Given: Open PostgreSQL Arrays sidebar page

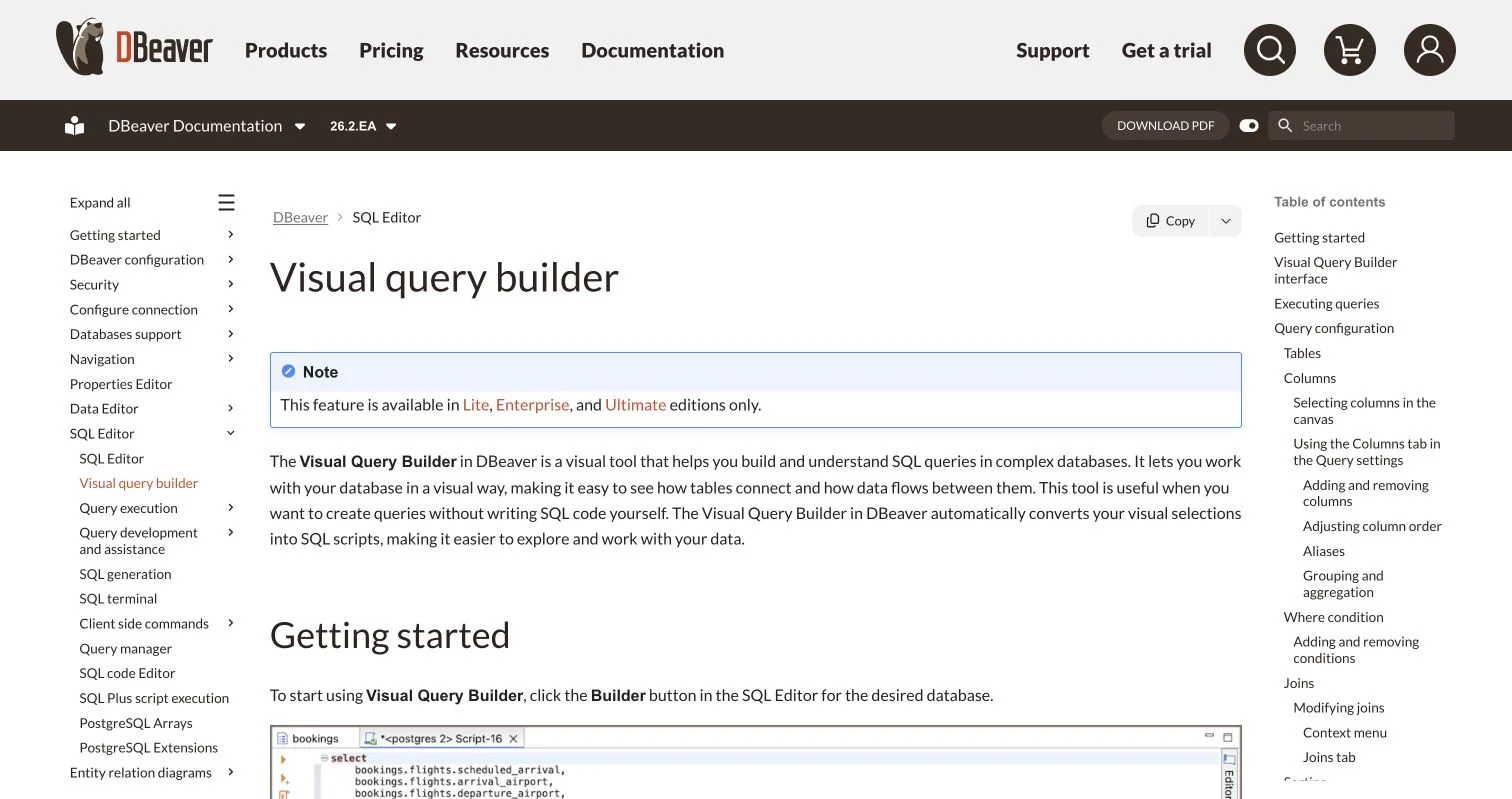Looking at the screenshot, I should [x=136, y=723].
